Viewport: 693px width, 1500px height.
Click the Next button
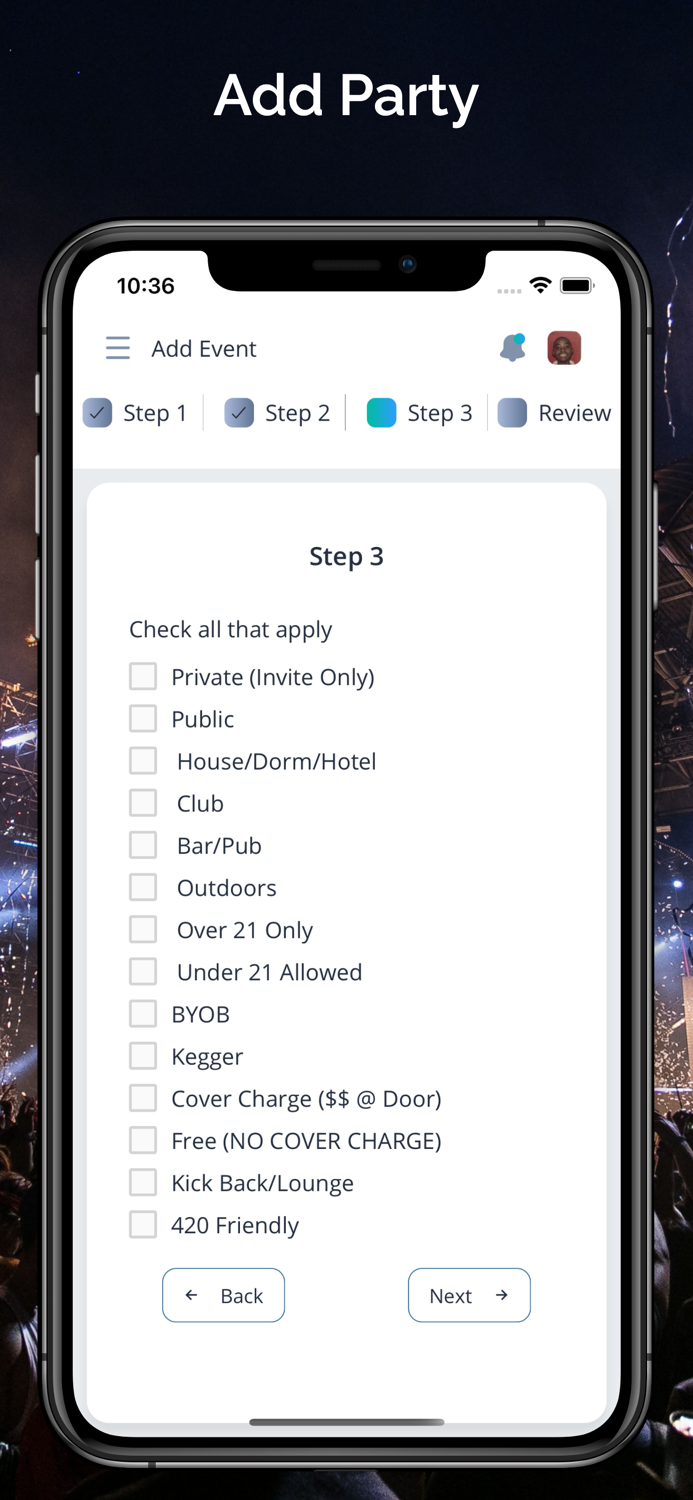469,1295
